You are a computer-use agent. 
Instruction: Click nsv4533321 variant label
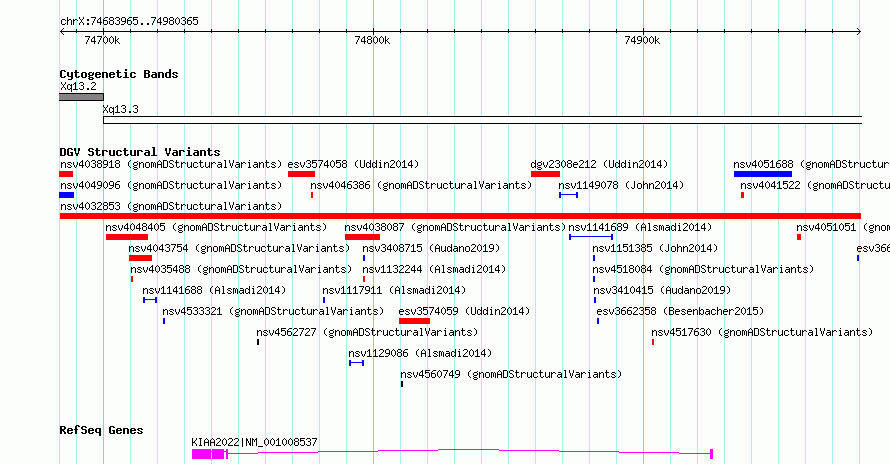click(273, 312)
